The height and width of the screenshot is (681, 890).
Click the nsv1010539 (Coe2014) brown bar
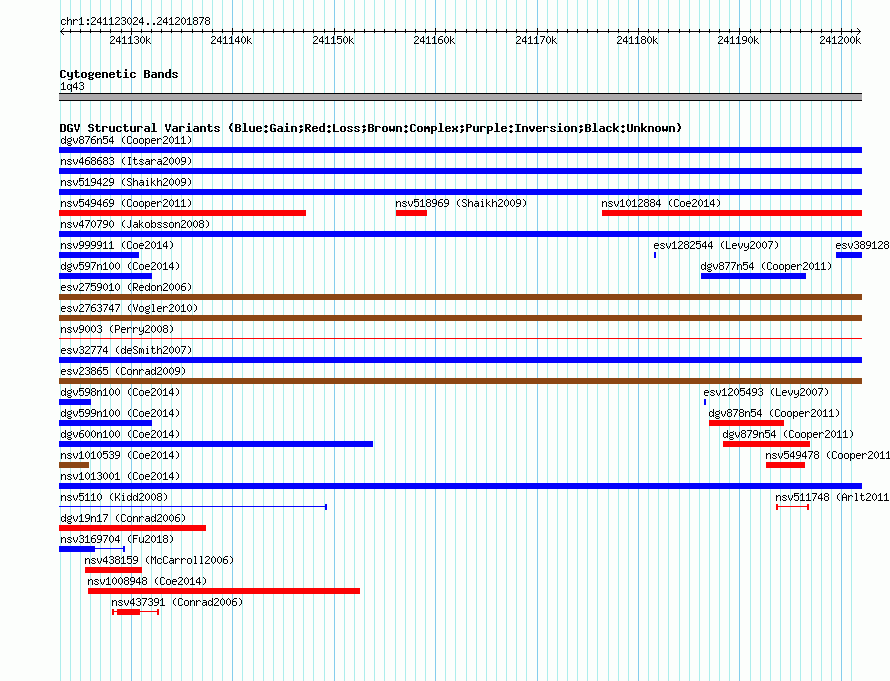point(74,465)
